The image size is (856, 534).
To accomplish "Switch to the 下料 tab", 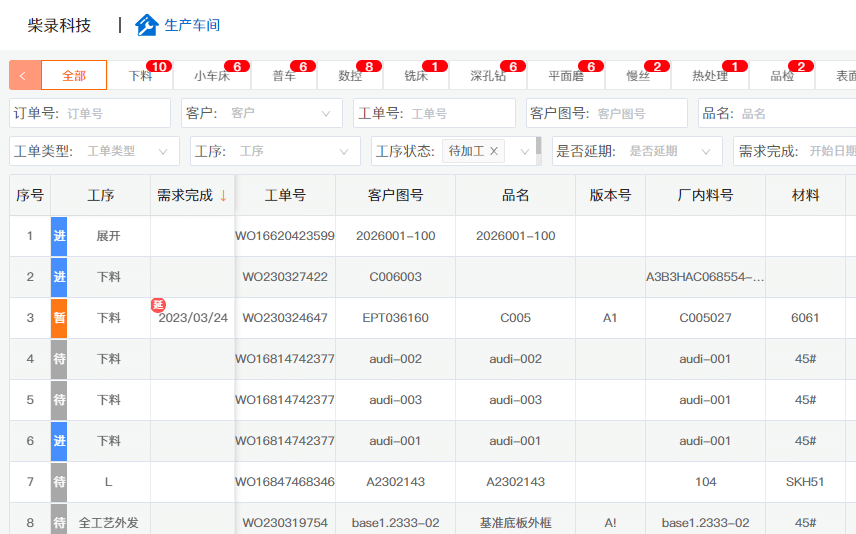I will click(141, 76).
